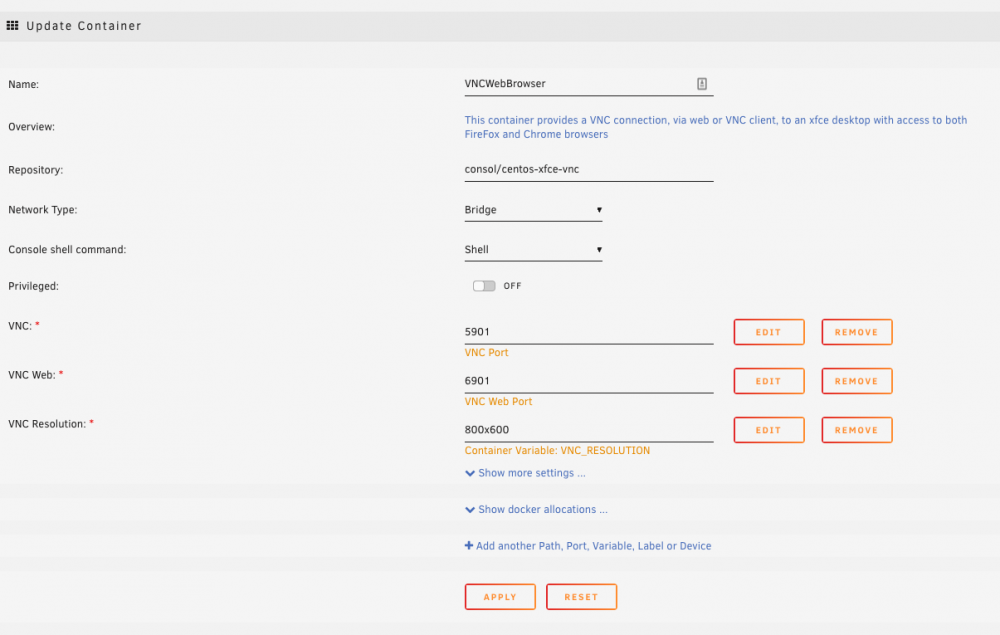This screenshot has width=1000, height=635.
Task: Click the 'Update Container' heading text
Action: tap(84, 26)
